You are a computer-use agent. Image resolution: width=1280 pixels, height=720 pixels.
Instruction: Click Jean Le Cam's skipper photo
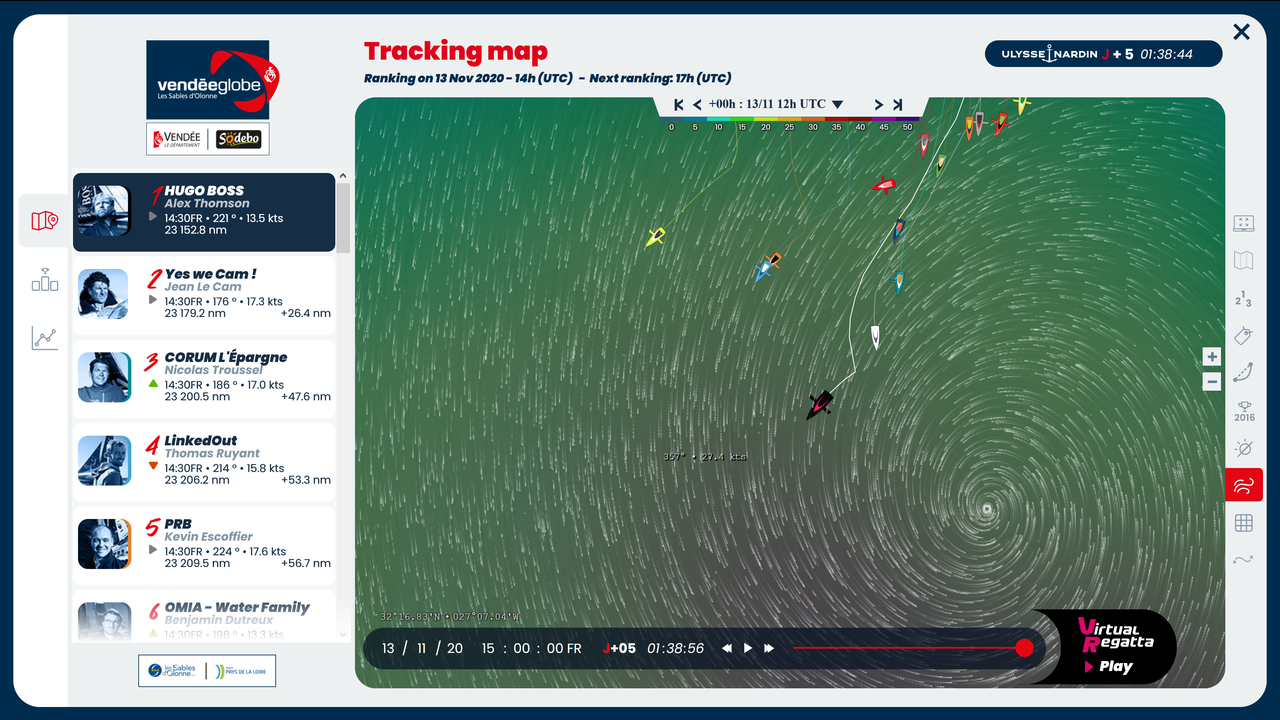(105, 294)
